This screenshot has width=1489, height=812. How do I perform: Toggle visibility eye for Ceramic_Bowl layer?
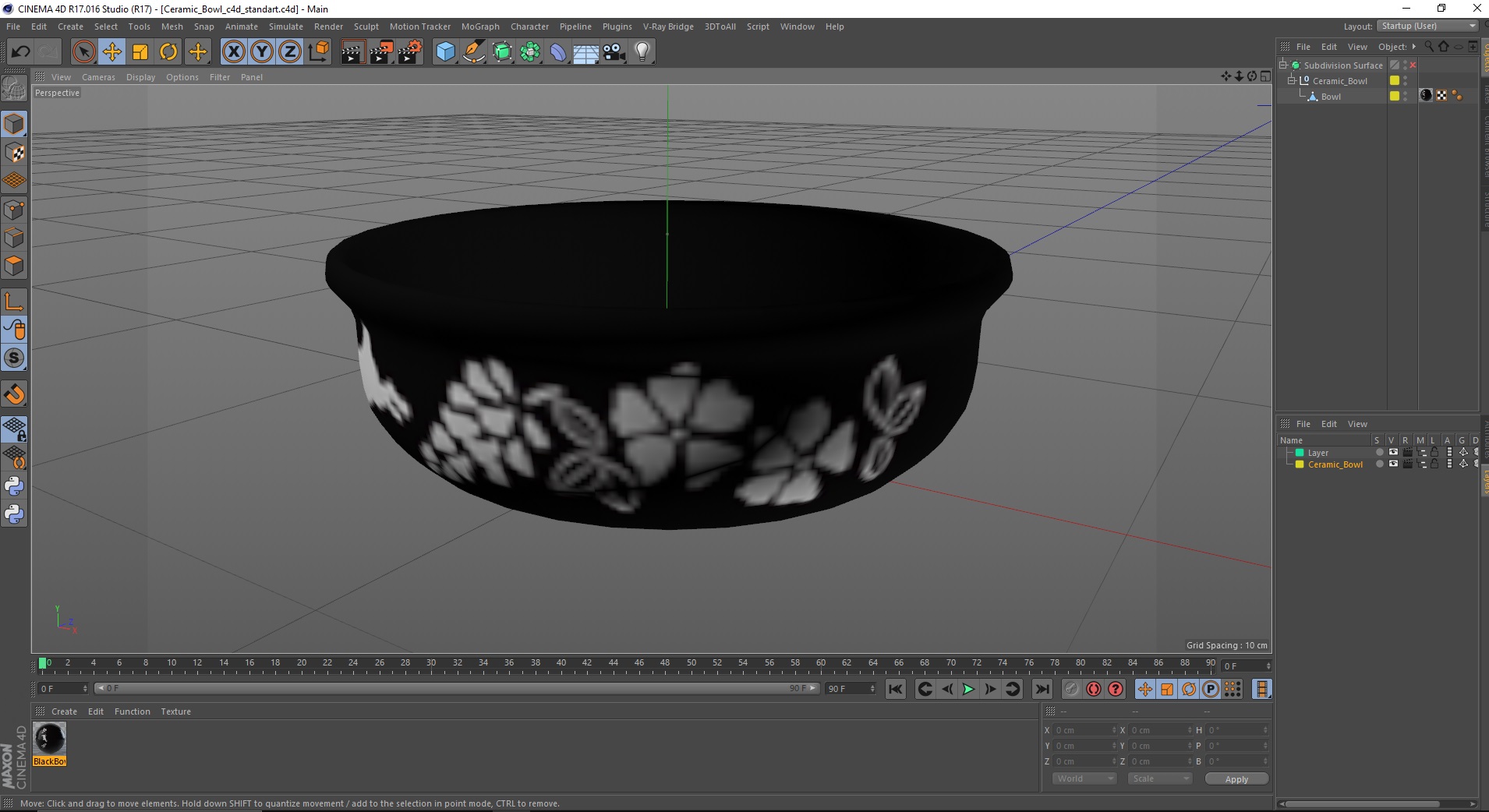click(x=1393, y=464)
